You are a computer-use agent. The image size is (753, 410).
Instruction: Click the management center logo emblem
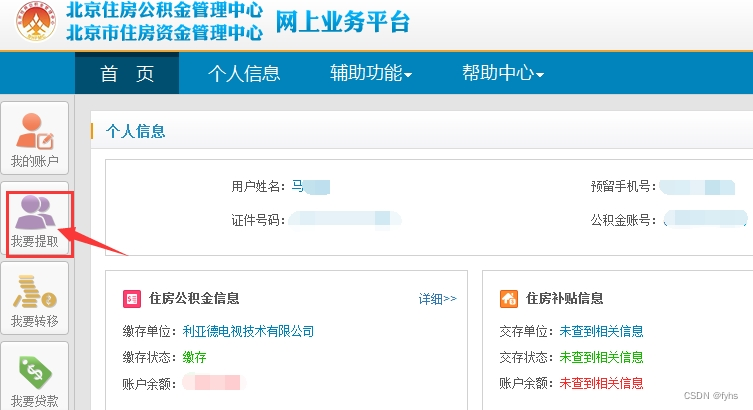pyautogui.click(x=32, y=22)
